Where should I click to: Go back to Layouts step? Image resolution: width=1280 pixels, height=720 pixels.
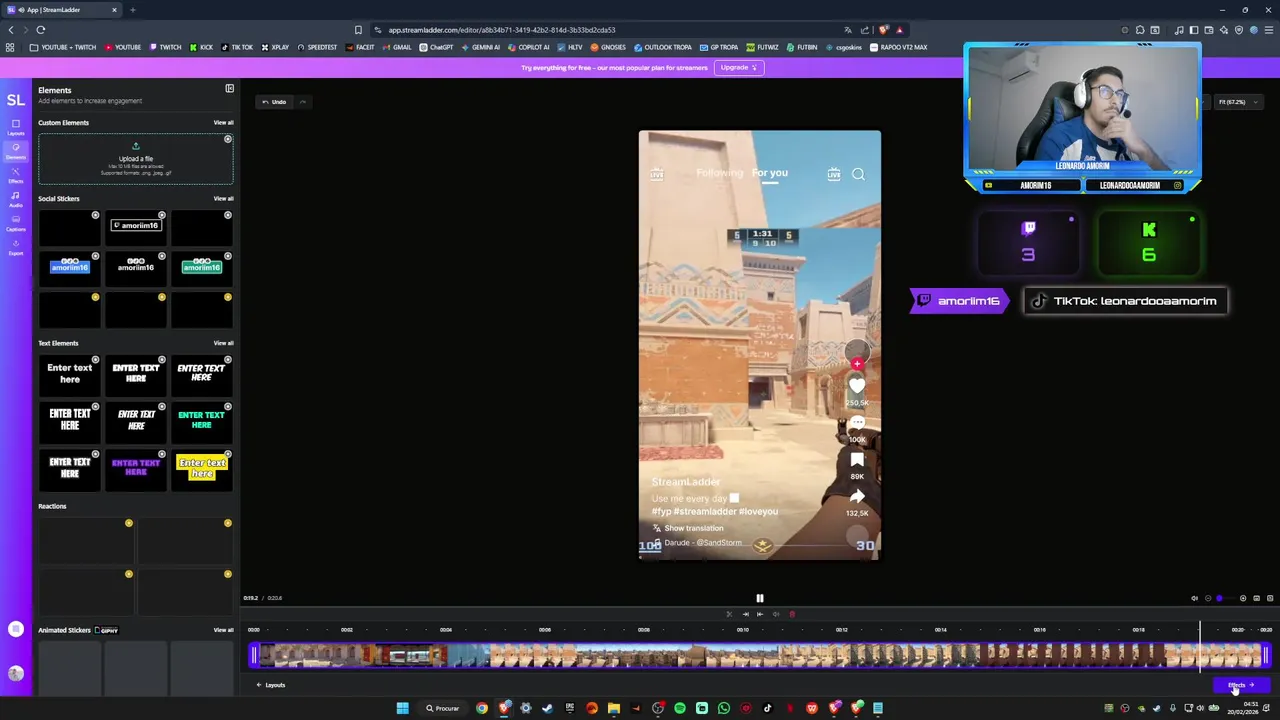click(271, 685)
